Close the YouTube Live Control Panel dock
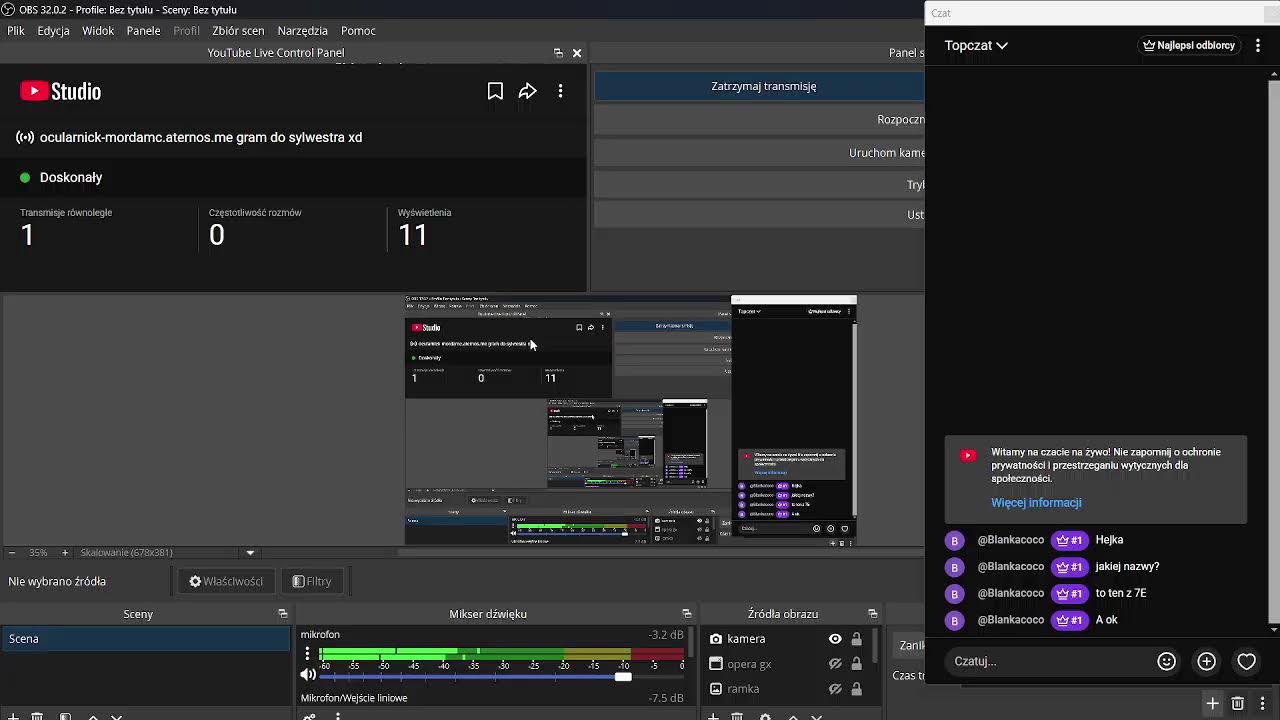This screenshot has width=1280, height=720. pos(577,53)
